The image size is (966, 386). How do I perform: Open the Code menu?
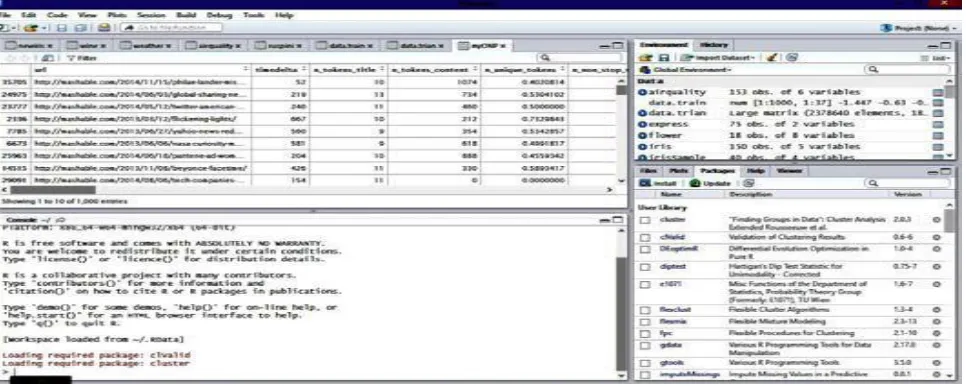pos(57,14)
